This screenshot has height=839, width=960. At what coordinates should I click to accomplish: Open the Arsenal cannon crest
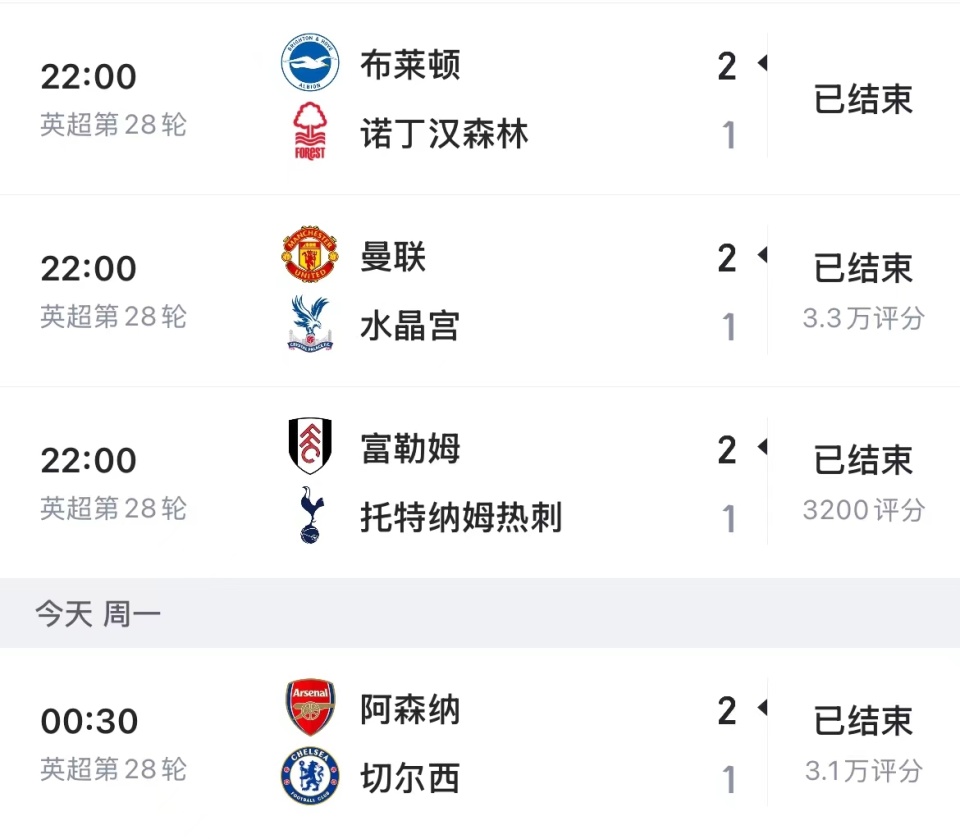tap(310, 708)
